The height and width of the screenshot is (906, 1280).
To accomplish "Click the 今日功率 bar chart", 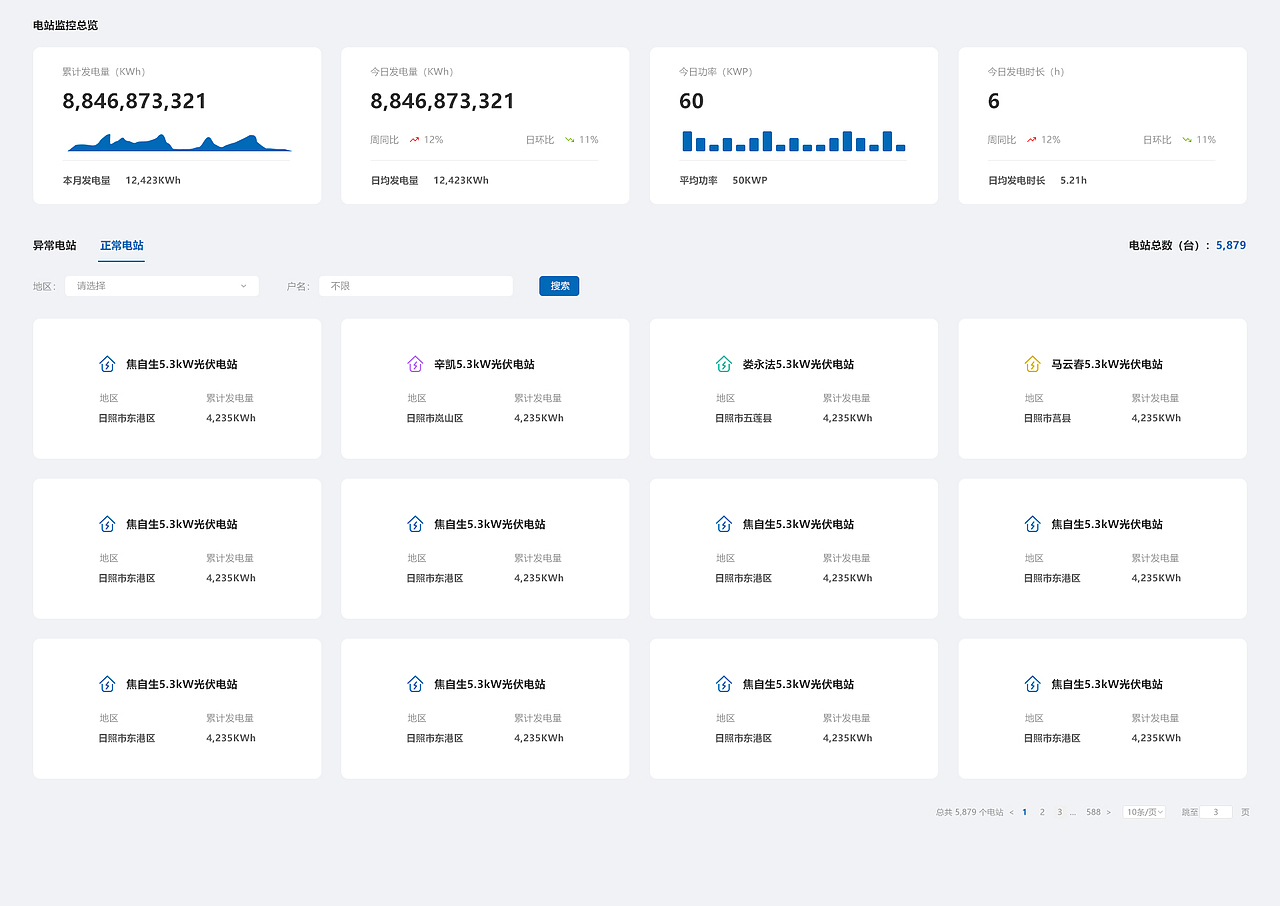I will coord(794,141).
